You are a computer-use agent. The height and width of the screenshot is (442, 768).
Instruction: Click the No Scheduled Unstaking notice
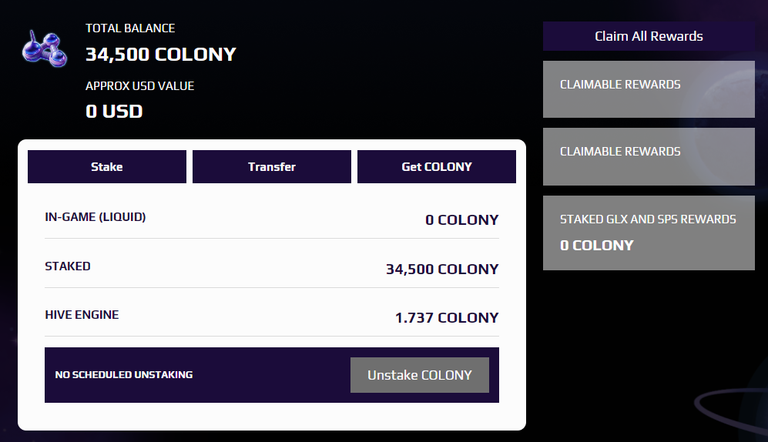124,375
